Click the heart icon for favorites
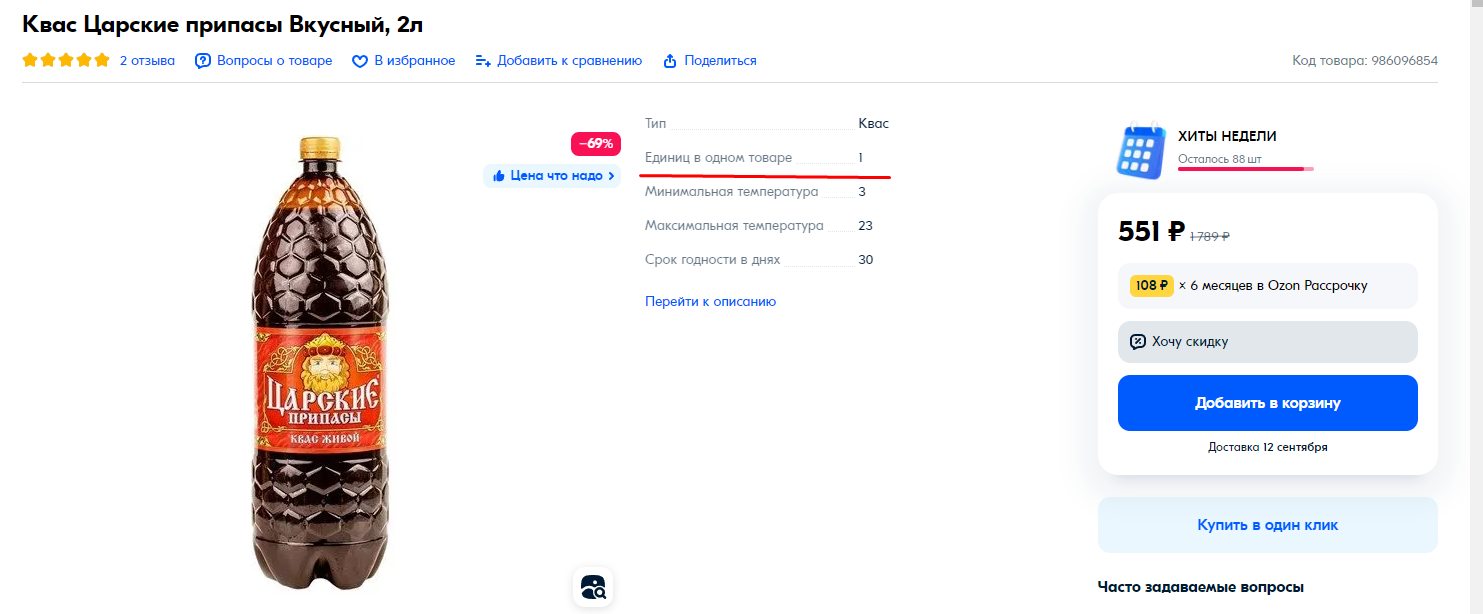Screen dimensions: 1483x614 (x=360, y=61)
